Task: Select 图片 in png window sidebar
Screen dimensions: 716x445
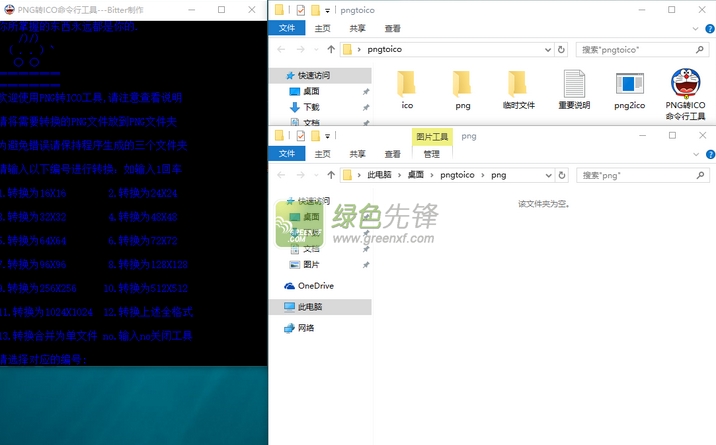Action: click(305, 264)
